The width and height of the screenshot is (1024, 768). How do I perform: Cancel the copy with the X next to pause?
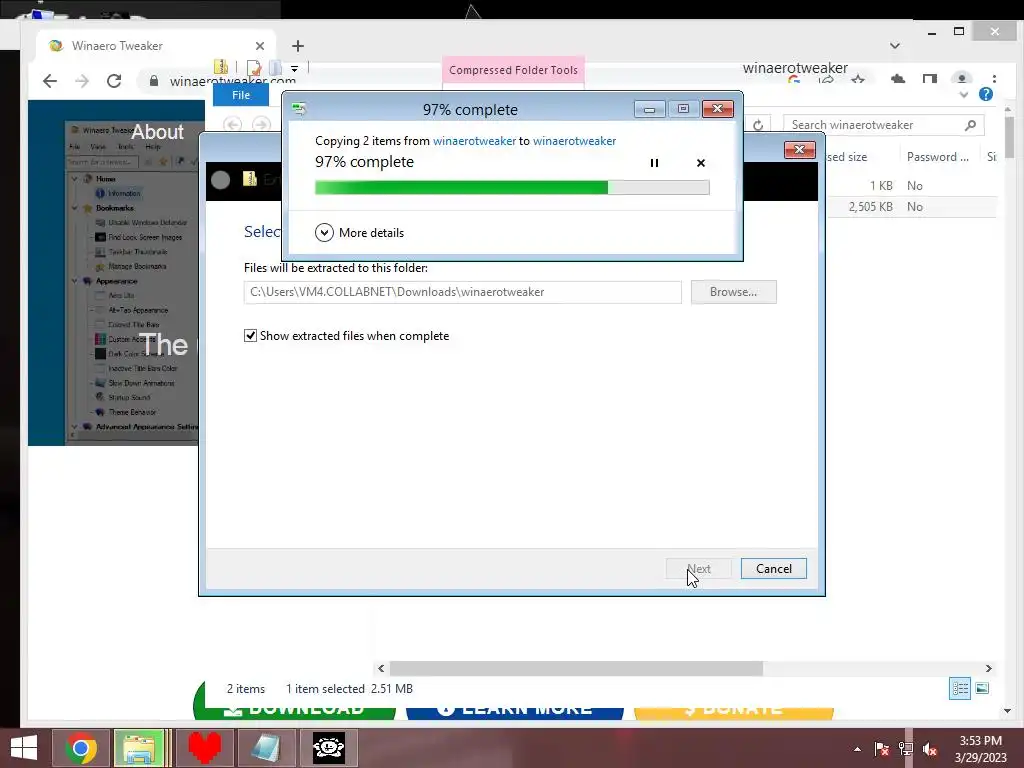pyautogui.click(x=701, y=163)
